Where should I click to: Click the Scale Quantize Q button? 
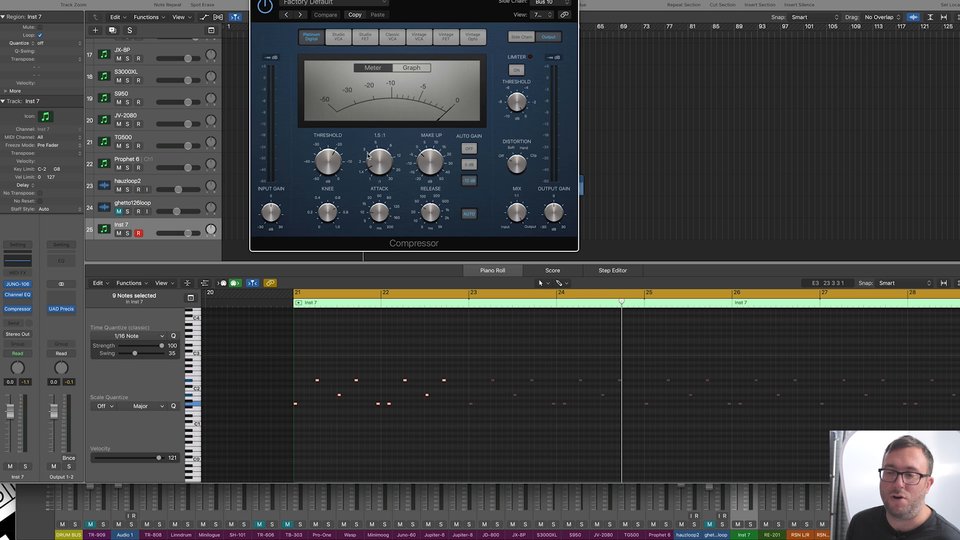tap(173, 406)
